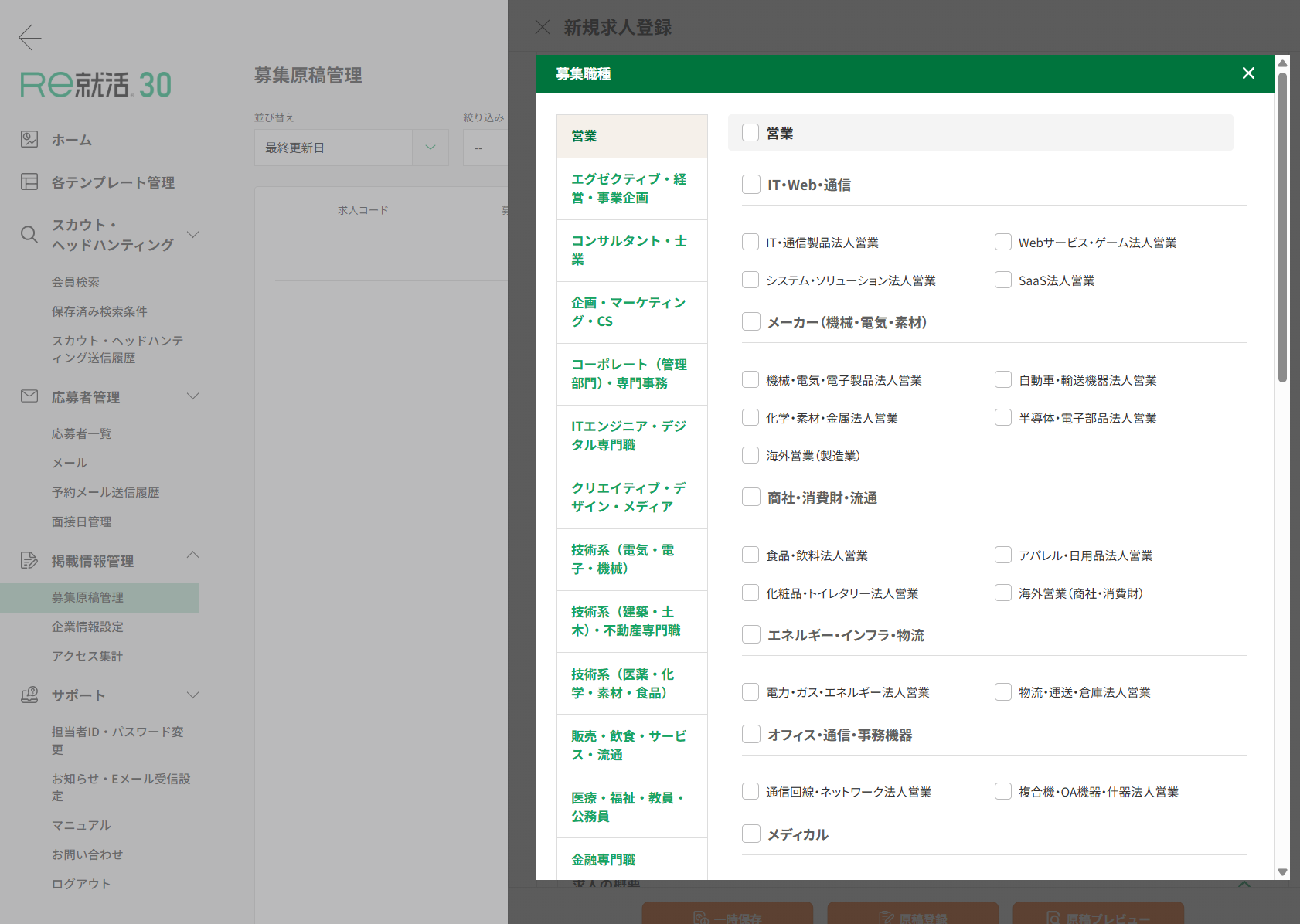Select エグゼクティブ・経営・事業企画 category tab

click(x=632, y=189)
